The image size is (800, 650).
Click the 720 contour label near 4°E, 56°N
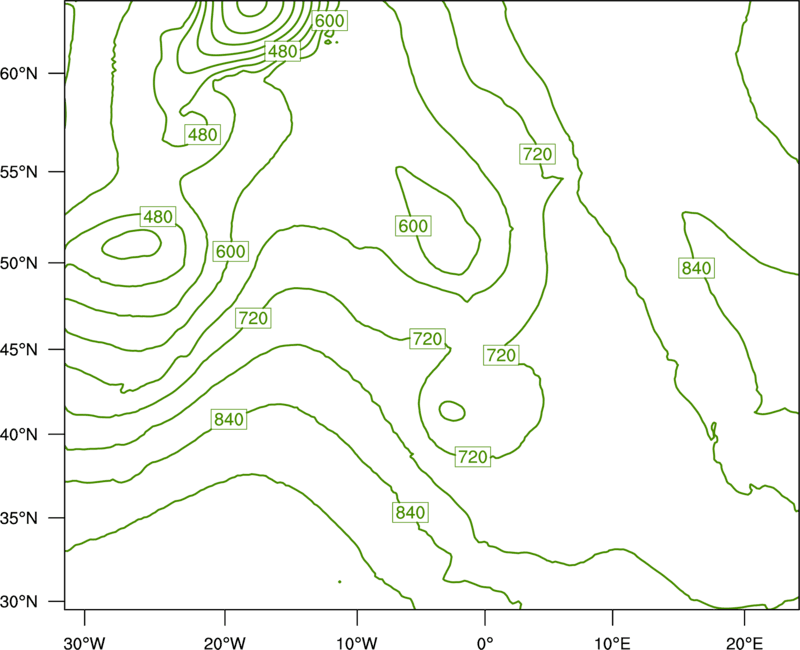pos(537,154)
